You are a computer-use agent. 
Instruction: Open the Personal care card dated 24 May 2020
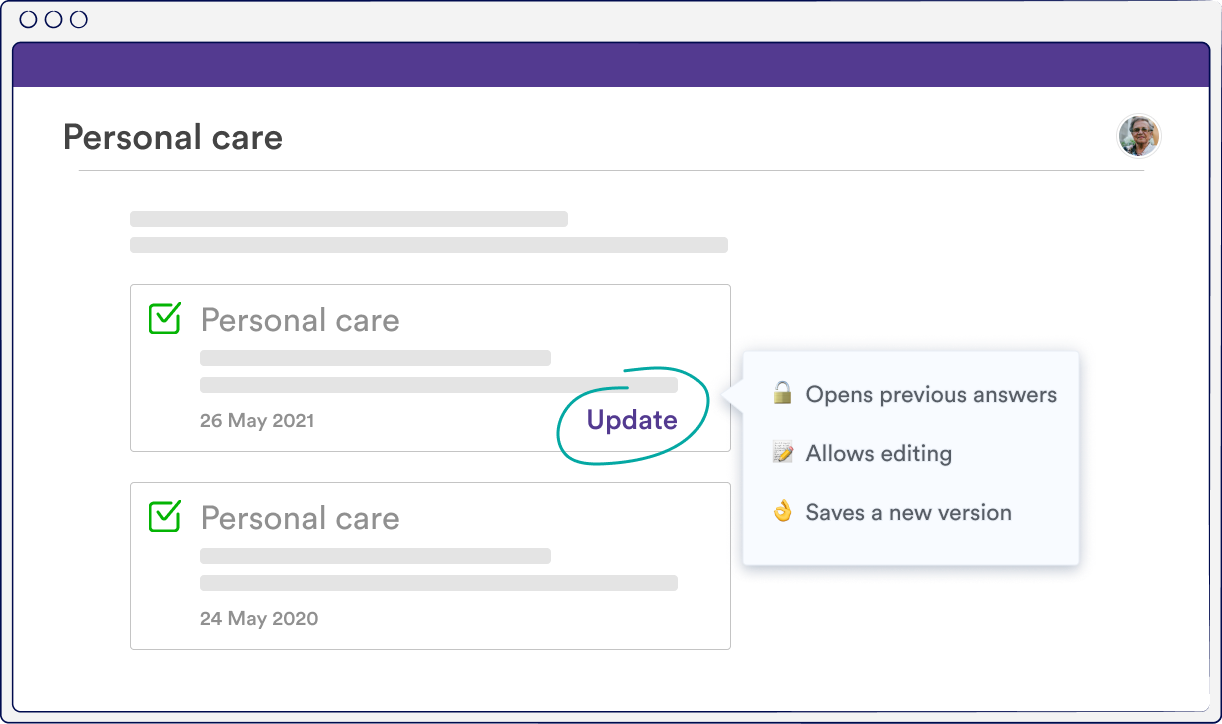tap(430, 566)
